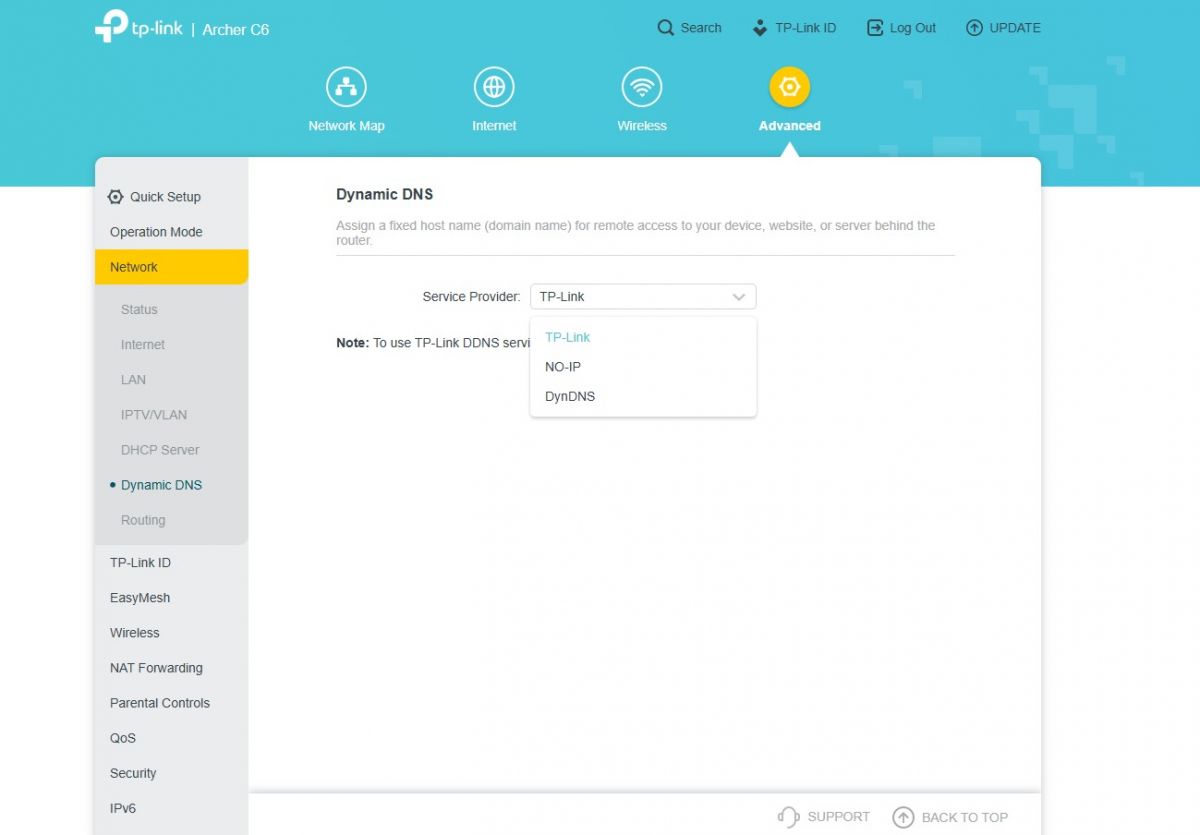Click the Search text link
The image size is (1200, 835).
[x=701, y=28]
